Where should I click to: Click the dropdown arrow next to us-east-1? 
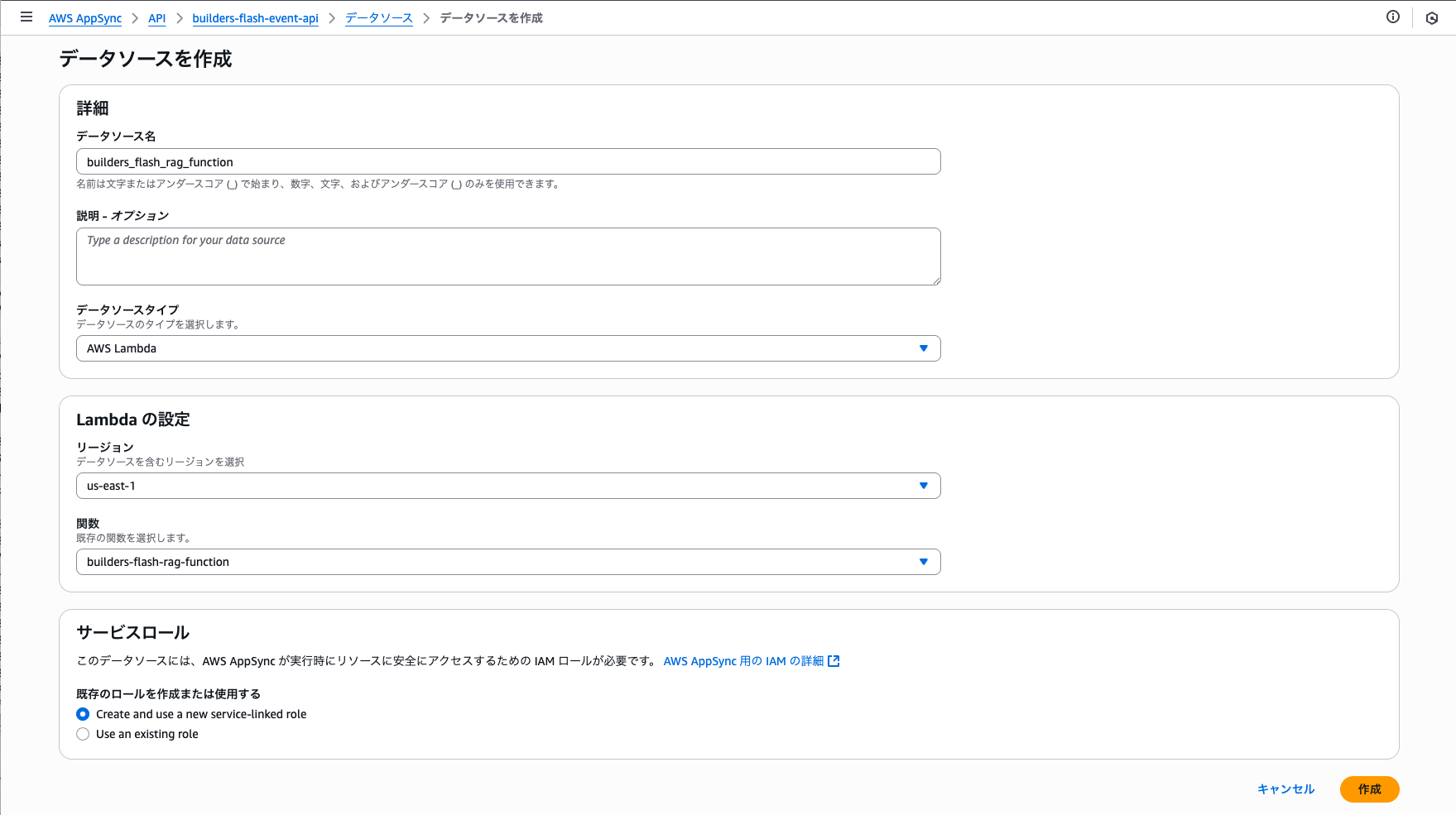pyautogui.click(x=924, y=486)
